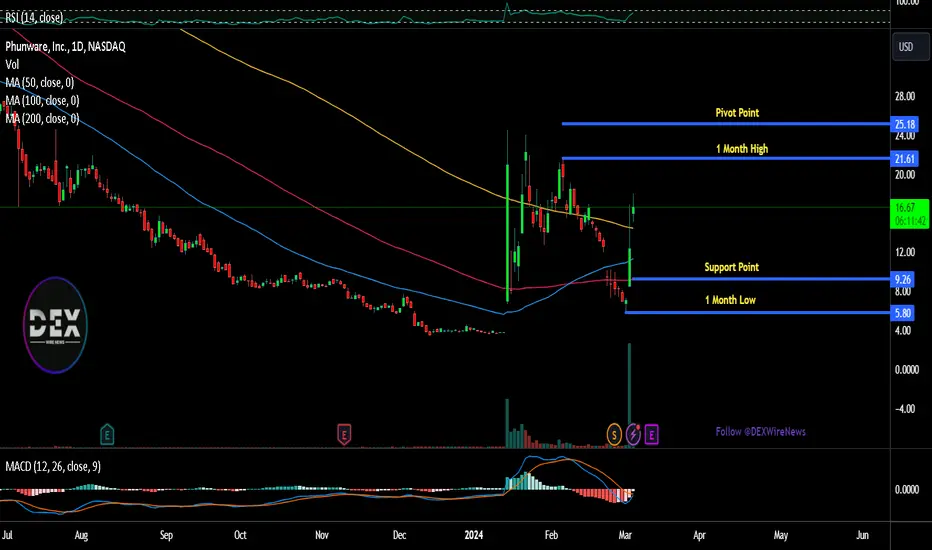Viewport: 932px width, 550px height.
Task: Click the tall volume bar in early March
Action: [x=629, y=395]
